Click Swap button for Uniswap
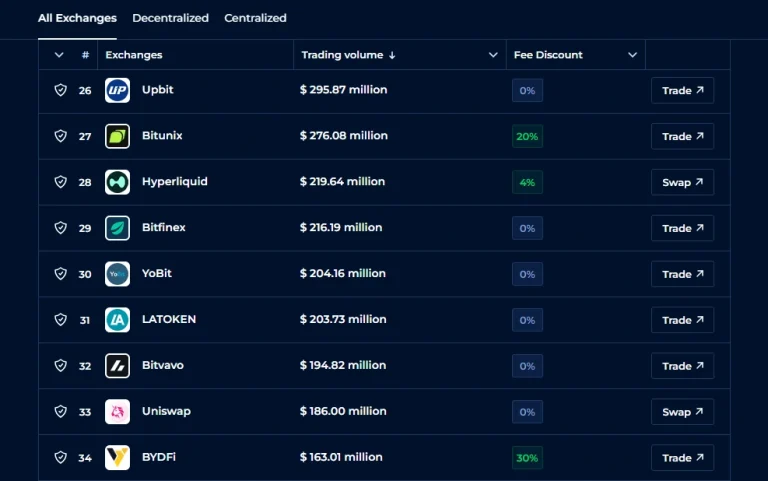 tap(682, 412)
